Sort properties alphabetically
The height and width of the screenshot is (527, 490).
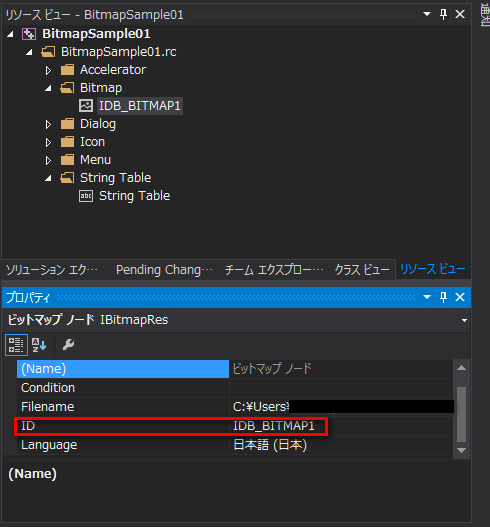click(39, 345)
